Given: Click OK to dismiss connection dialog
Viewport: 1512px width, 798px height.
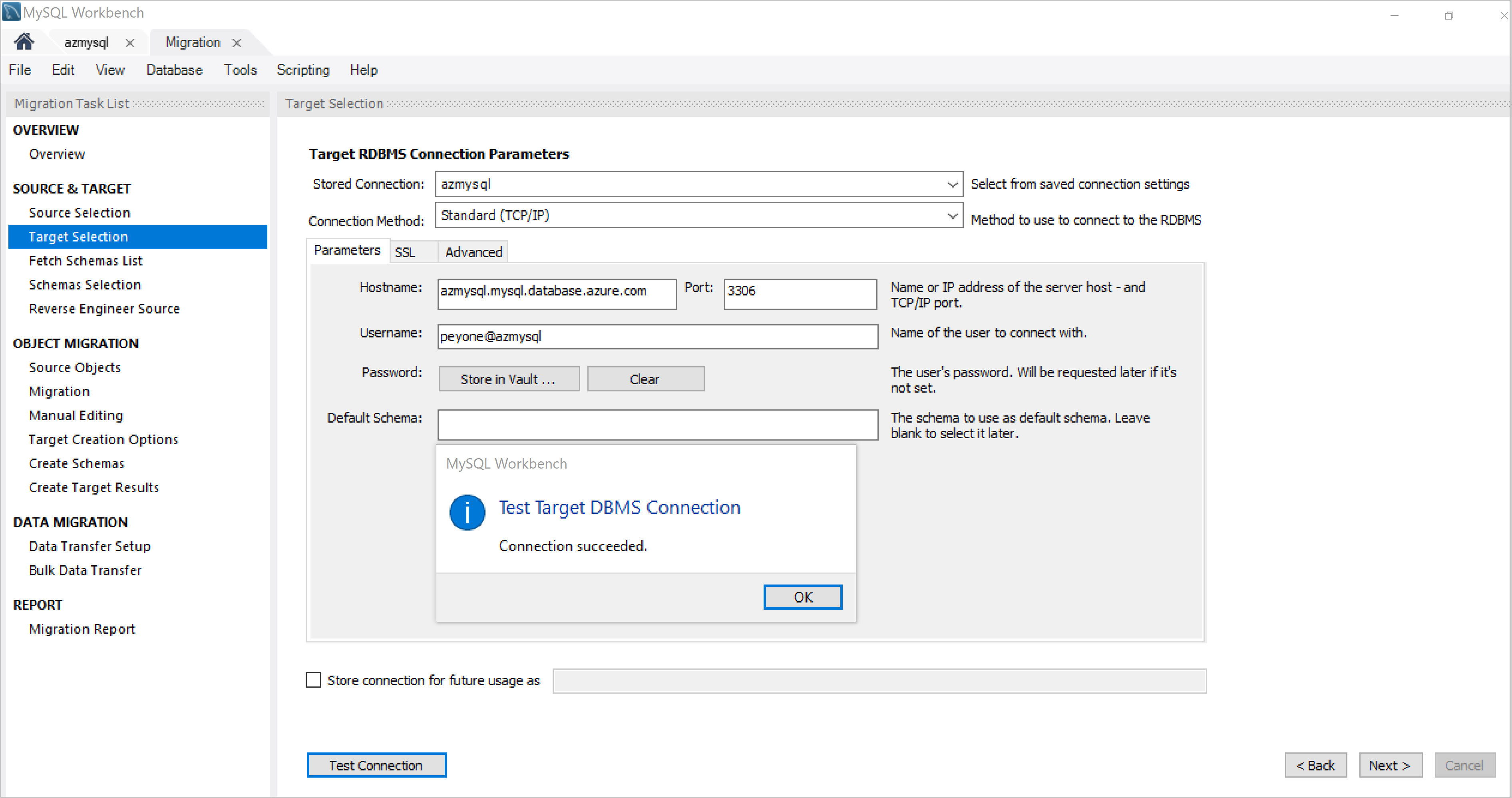Looking at the screenshot, I should coord(803,597).
